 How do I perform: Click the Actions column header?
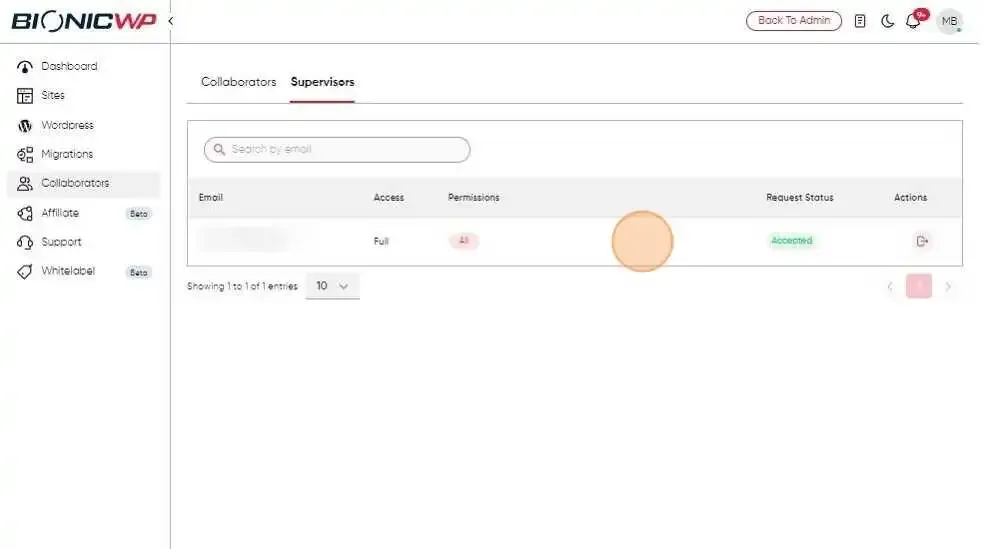(x=911, y=197)
